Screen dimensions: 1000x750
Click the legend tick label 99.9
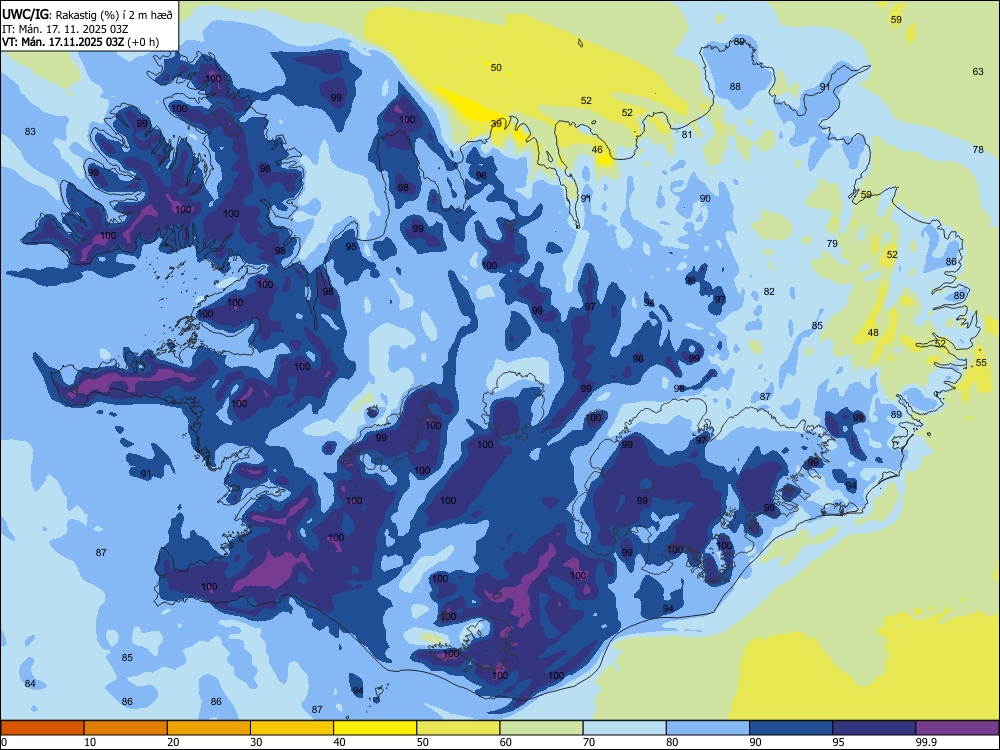tap(925, 742)
